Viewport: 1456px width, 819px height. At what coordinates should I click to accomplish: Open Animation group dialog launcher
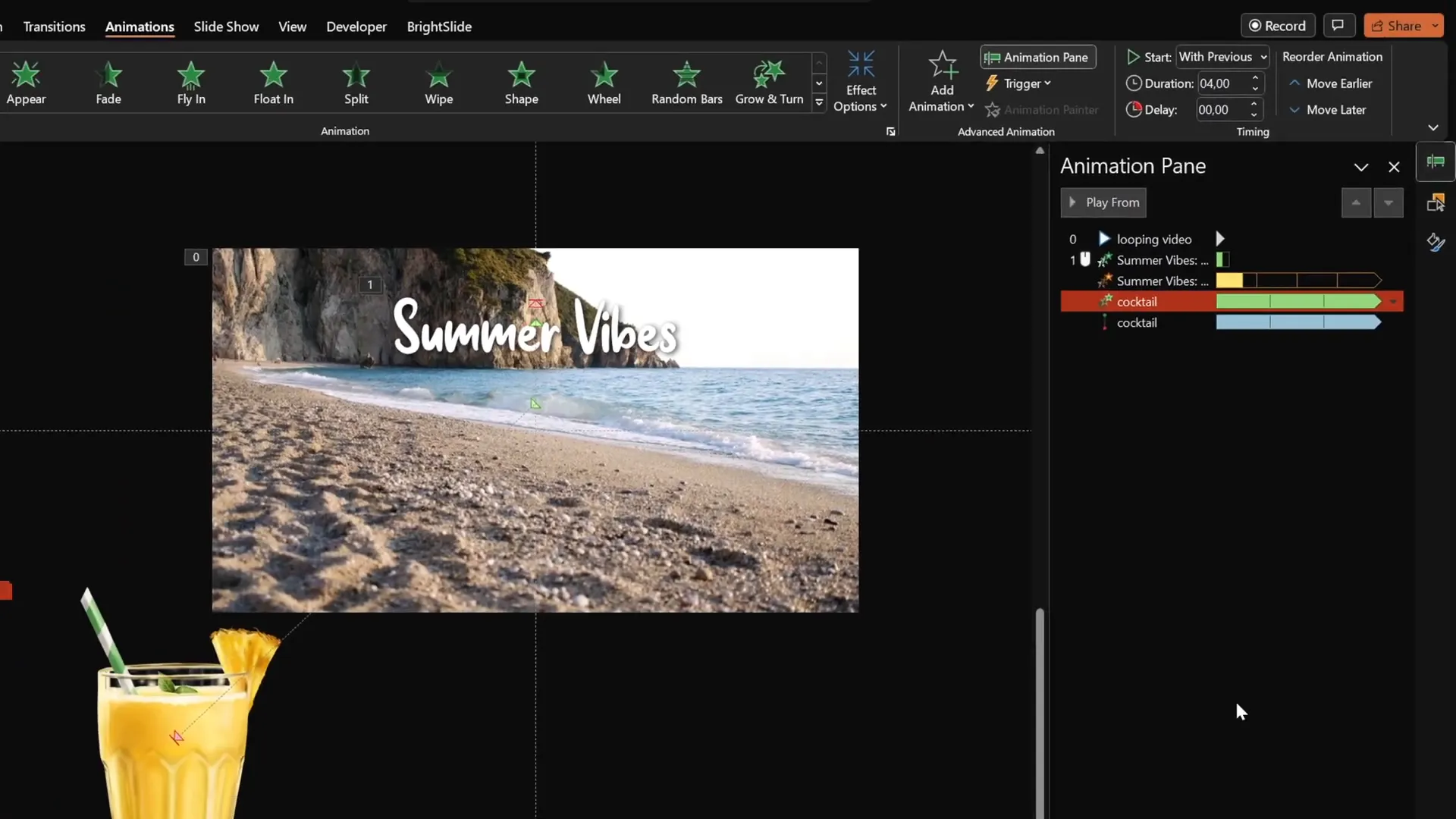890,132
